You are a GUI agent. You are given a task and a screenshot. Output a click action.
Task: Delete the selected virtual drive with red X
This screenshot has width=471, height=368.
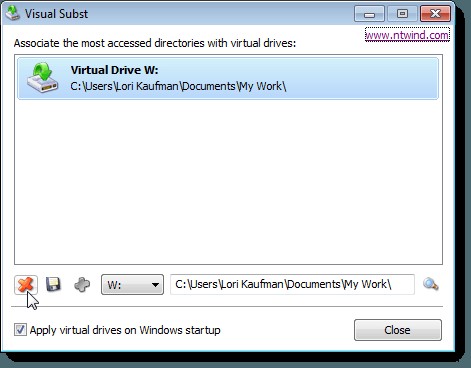click(26, 285)
